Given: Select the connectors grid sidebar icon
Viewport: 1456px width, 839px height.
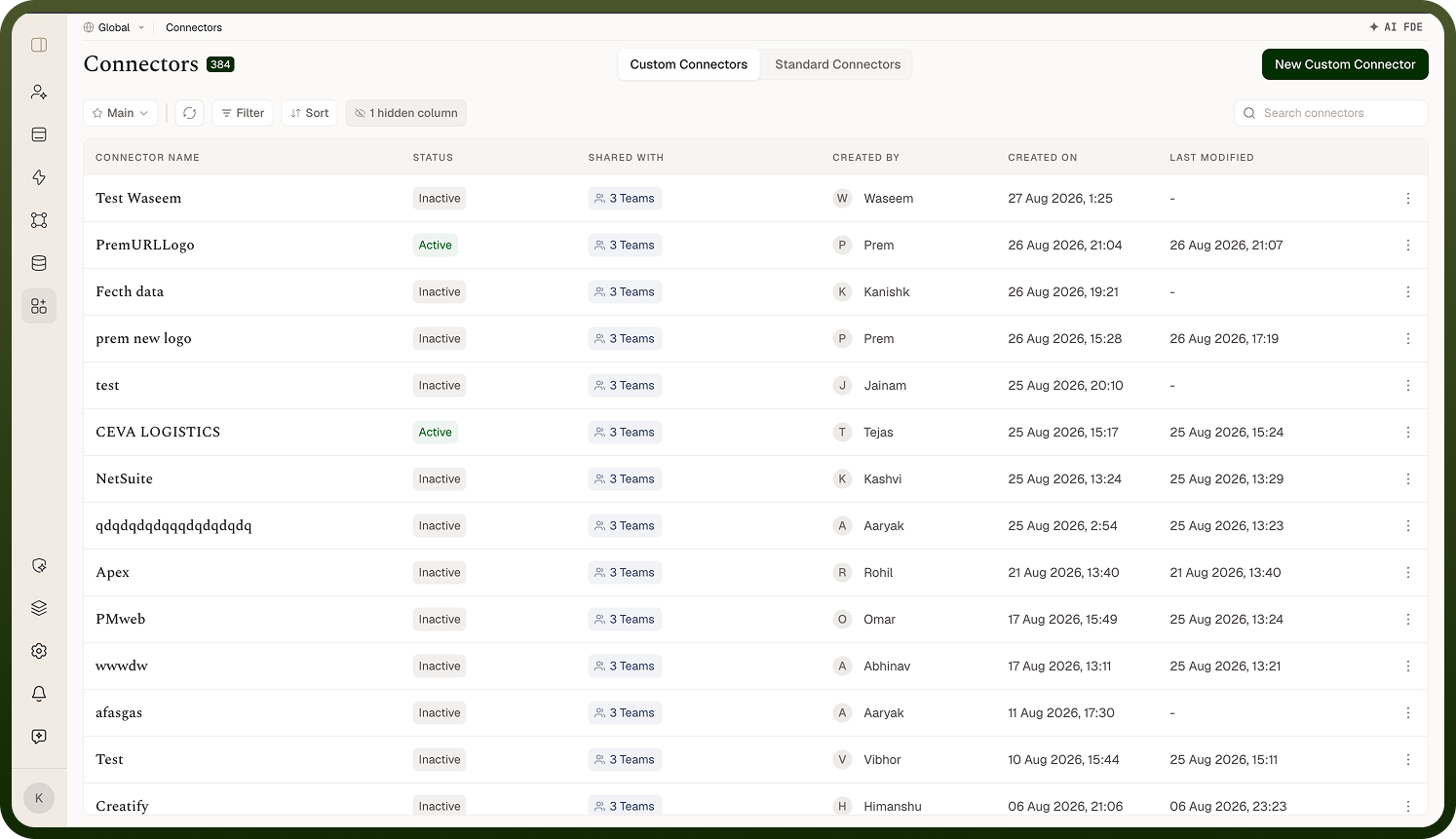Looking at the screenshot, I should tap(39, 306).
